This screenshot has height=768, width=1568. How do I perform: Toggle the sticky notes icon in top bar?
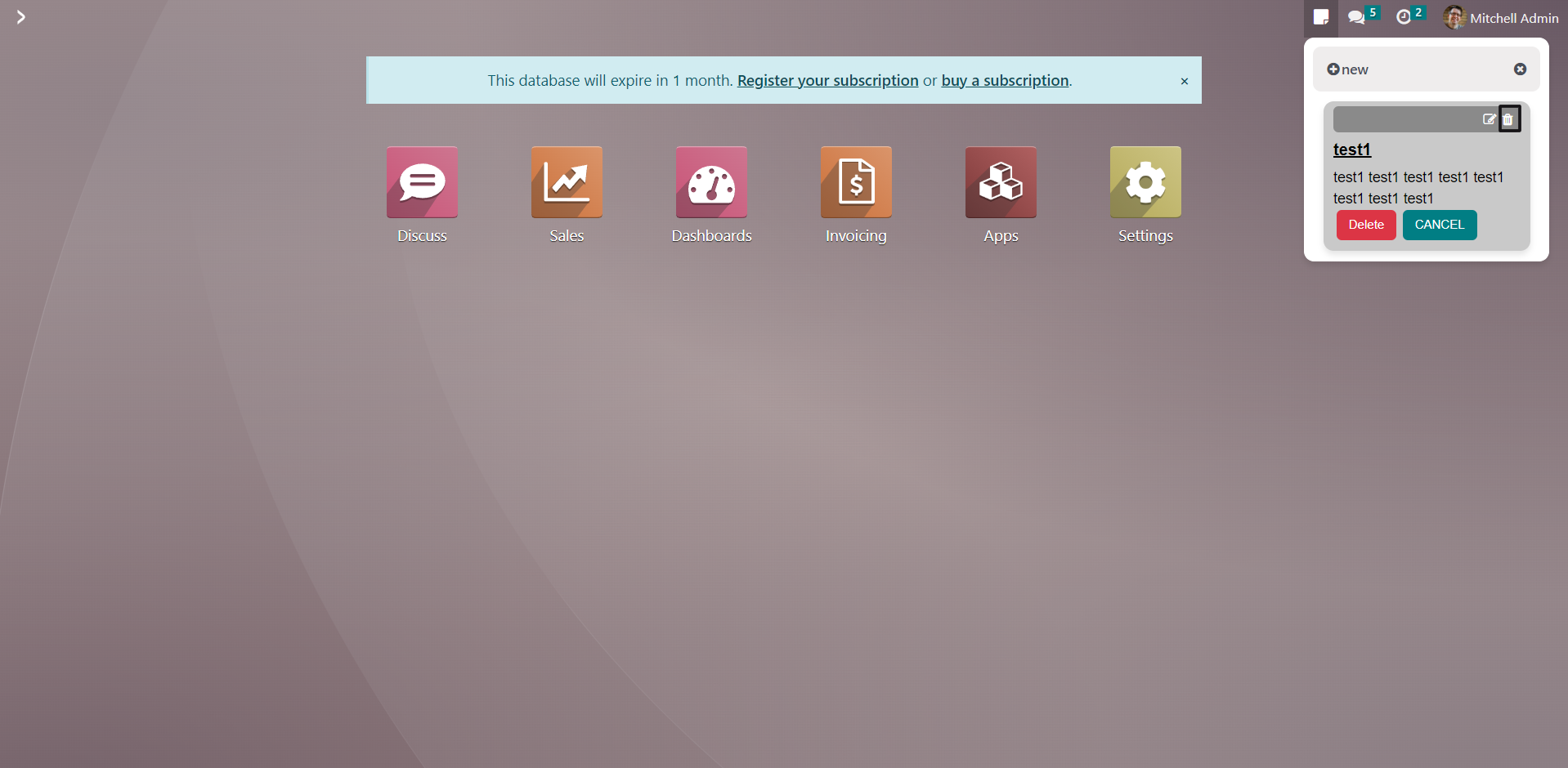[x=1321, y=17]
